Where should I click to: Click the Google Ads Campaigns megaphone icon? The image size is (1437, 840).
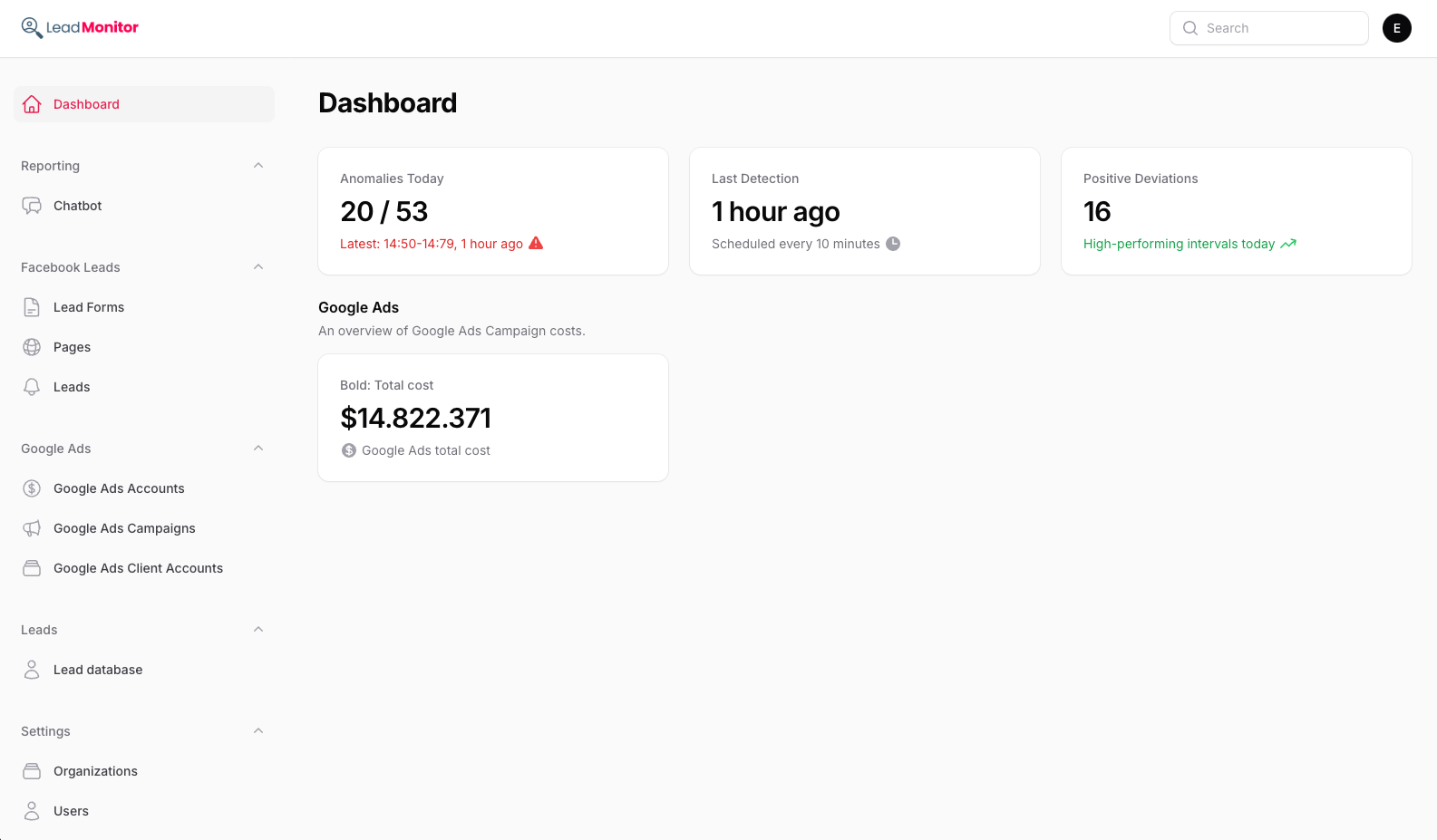pyautogui.click(x=32, y=528)
